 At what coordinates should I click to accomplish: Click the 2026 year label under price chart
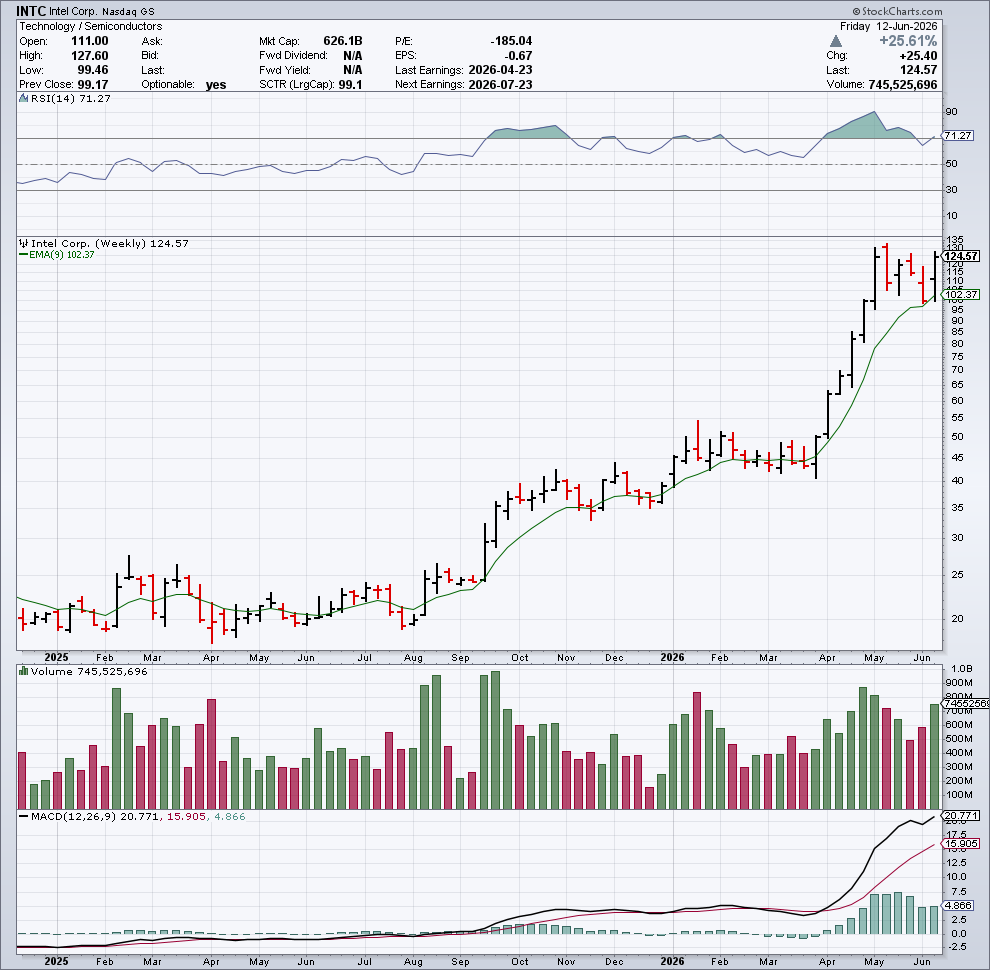[672, 657]
